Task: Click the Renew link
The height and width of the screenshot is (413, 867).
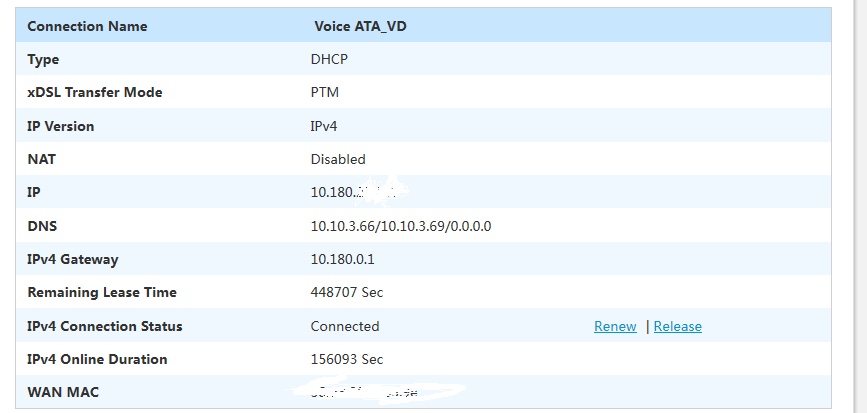Action: tap(615, 326)
